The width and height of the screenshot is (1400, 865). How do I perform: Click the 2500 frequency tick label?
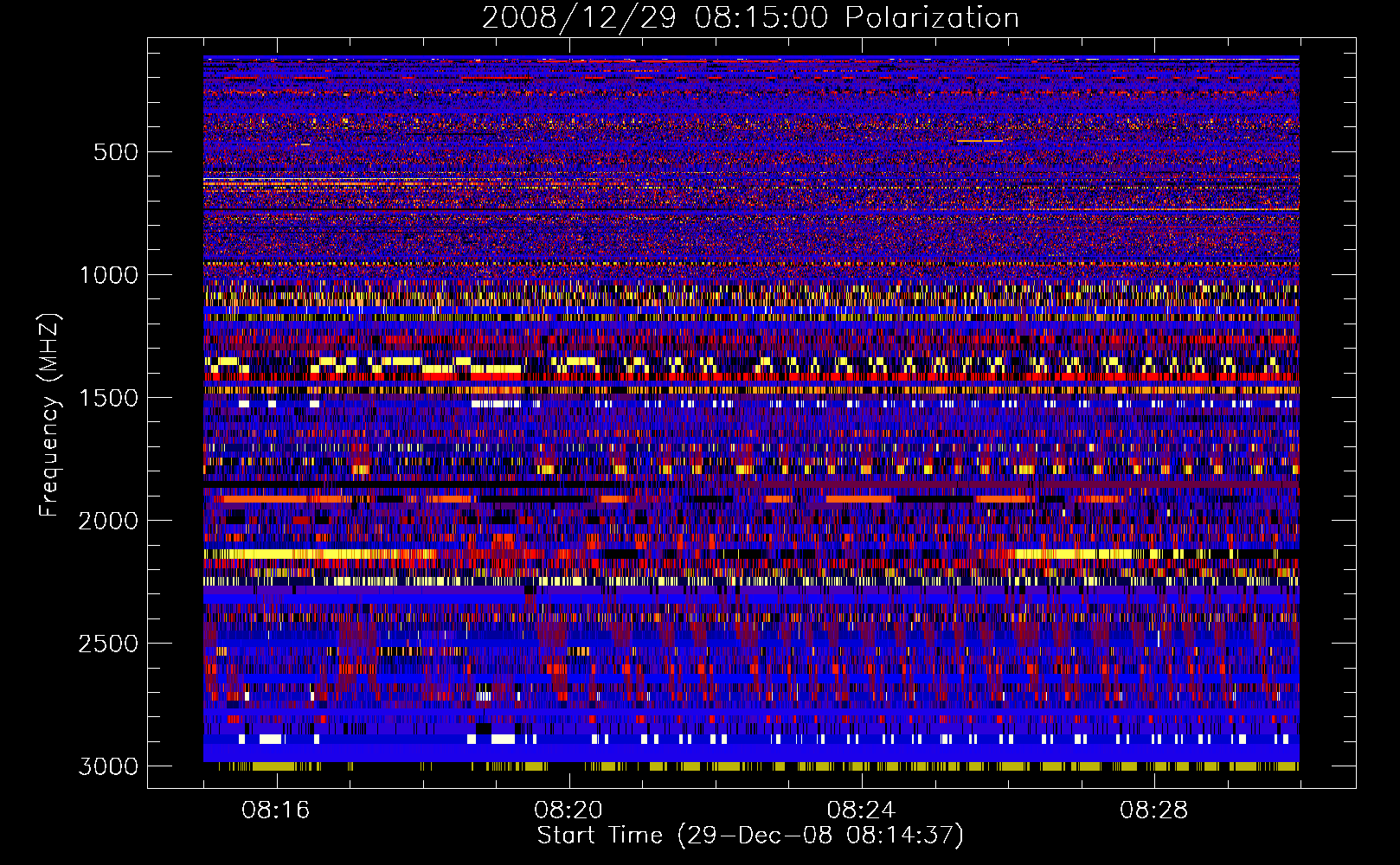pos(108,644)
